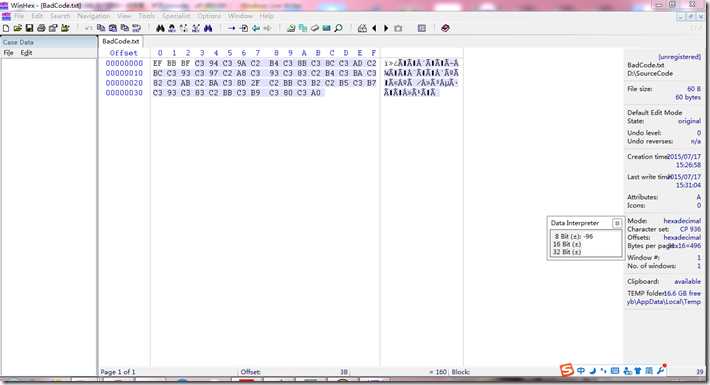The width and height of the screenshot is (710, 385).
Task: Click the TEMP folder path text
Action: 664,302
